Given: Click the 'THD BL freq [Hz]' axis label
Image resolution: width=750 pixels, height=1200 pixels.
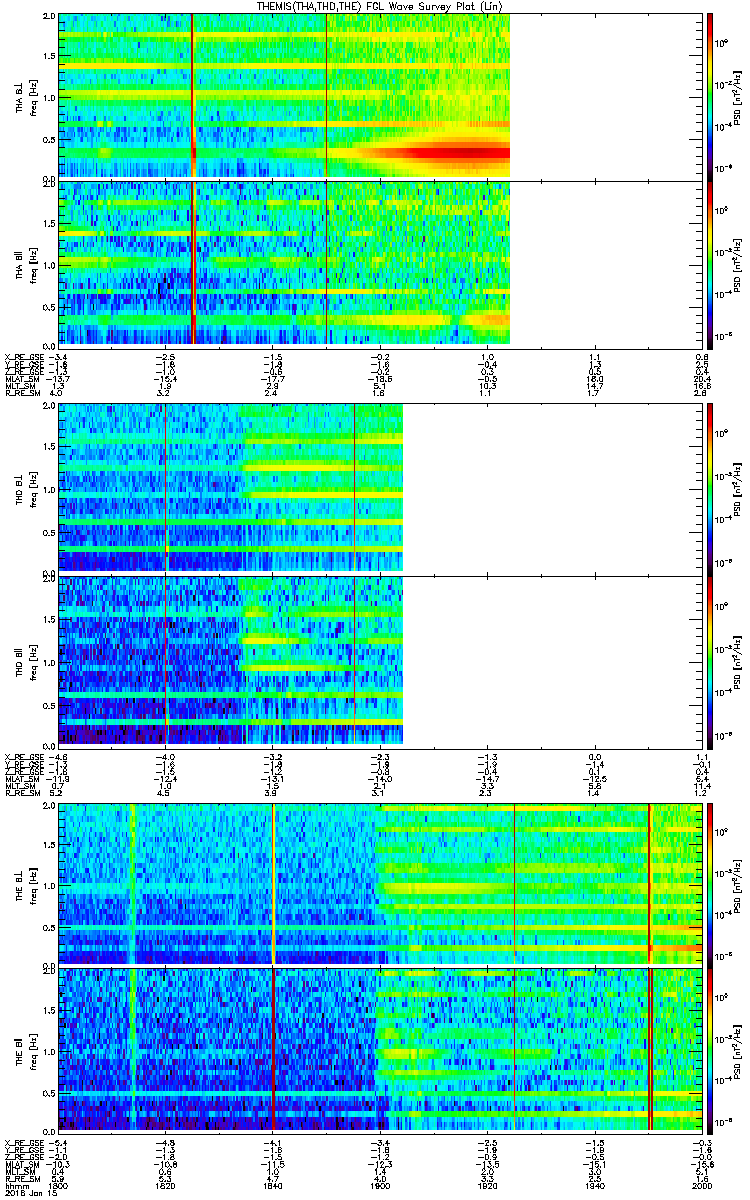Looking at the screenshot, I should (x=26, y=489).
